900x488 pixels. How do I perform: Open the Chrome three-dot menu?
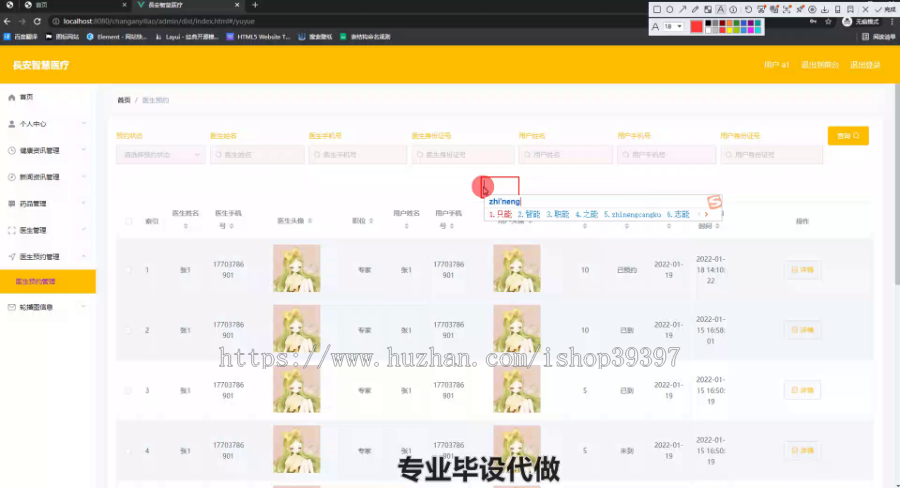tap(892, 21)
